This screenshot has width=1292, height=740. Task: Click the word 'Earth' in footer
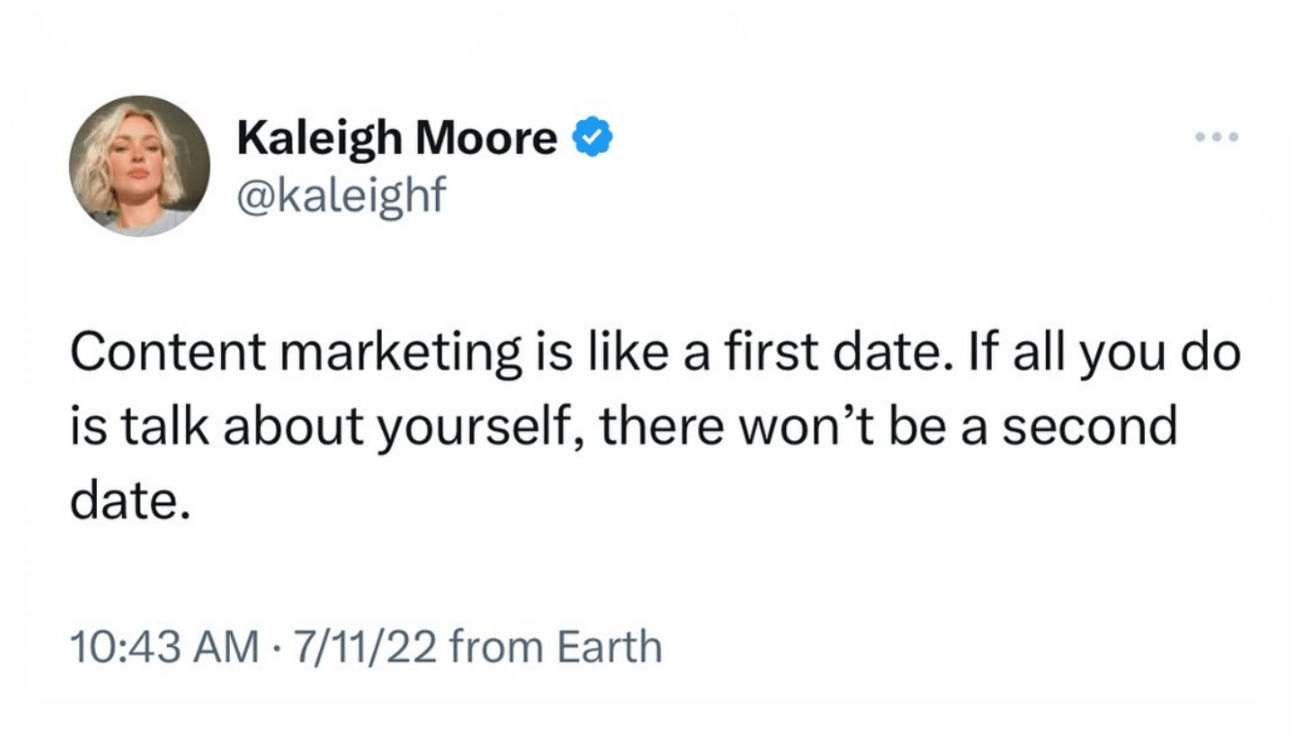click(x=608, y=647)
